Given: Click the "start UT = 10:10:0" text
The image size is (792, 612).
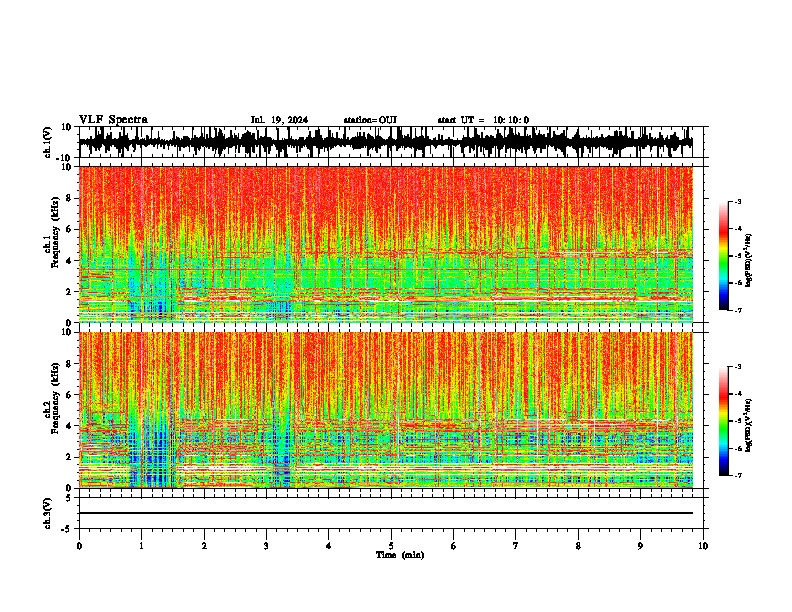Looking at the screenshot, I should [483, 120].
